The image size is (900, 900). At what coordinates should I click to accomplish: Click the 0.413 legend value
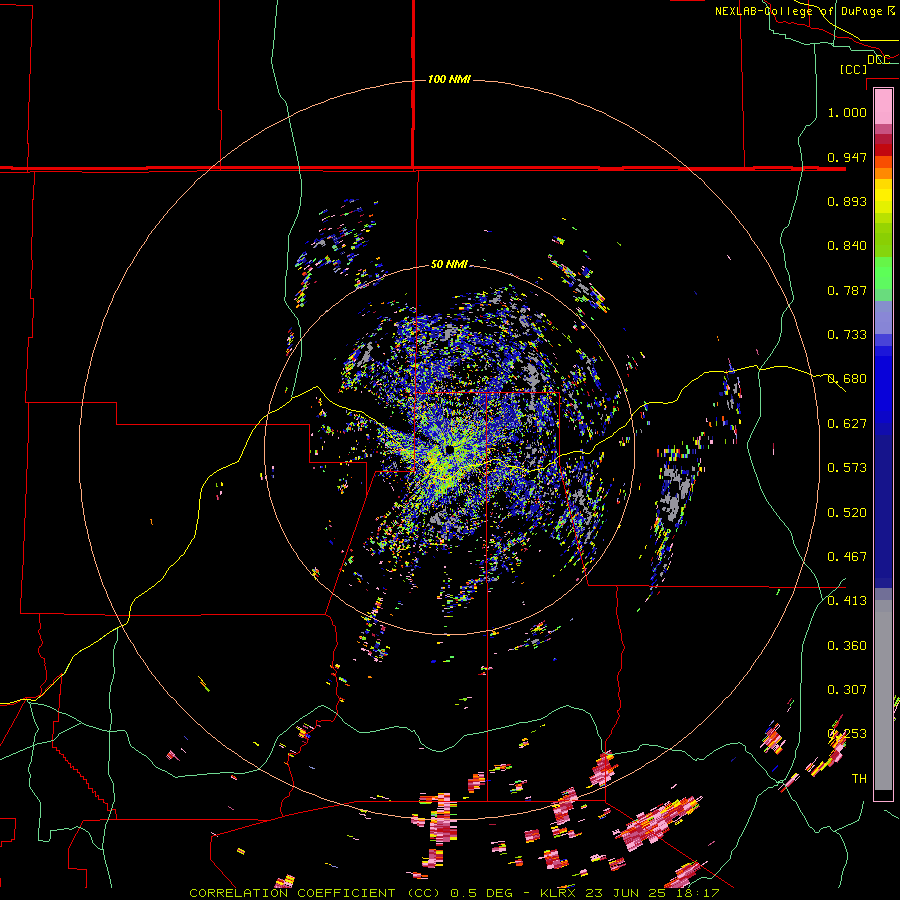click(x=847, y=601)
